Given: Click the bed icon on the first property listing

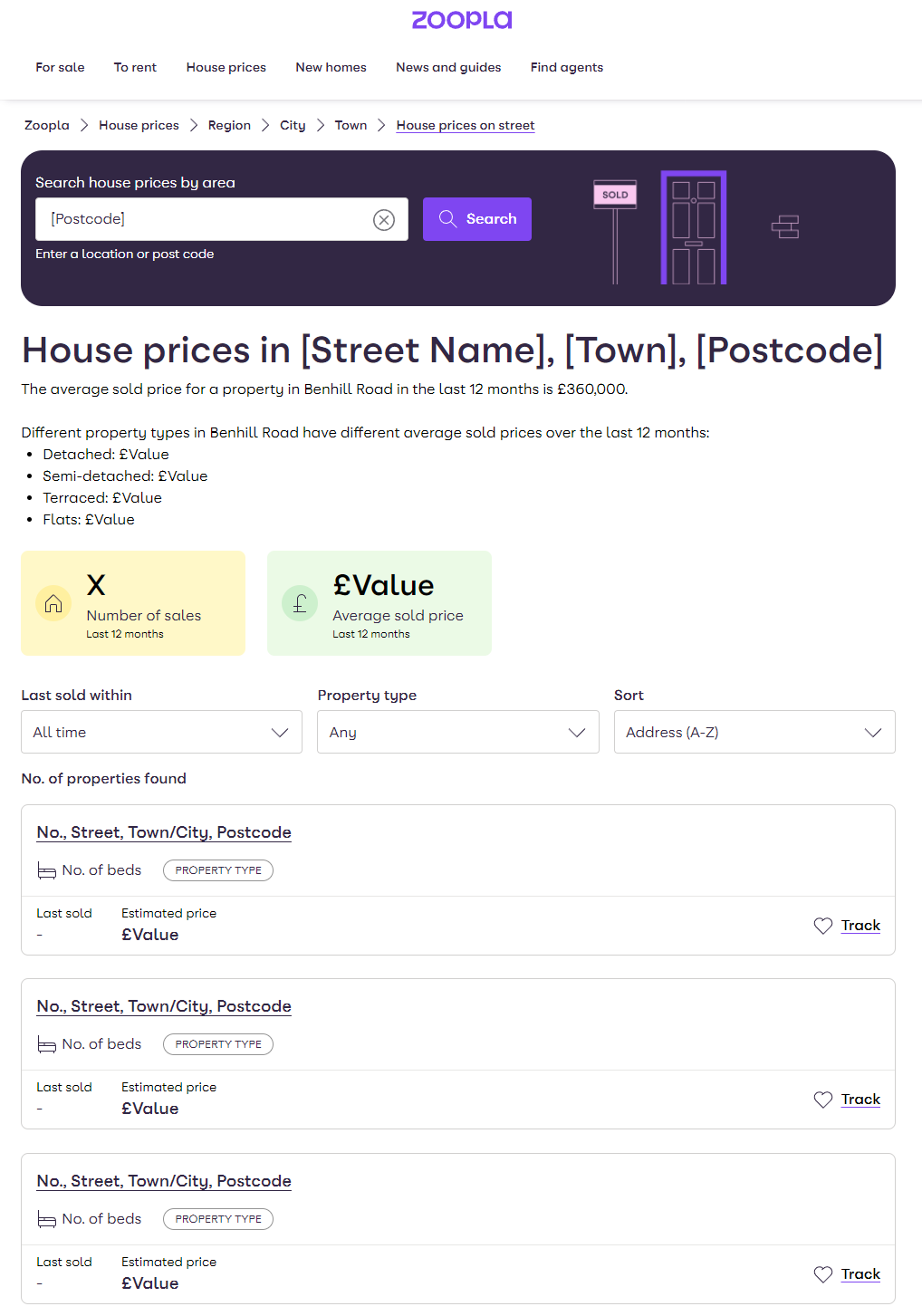Looking at the screenshot, I should tap(46, 870).
